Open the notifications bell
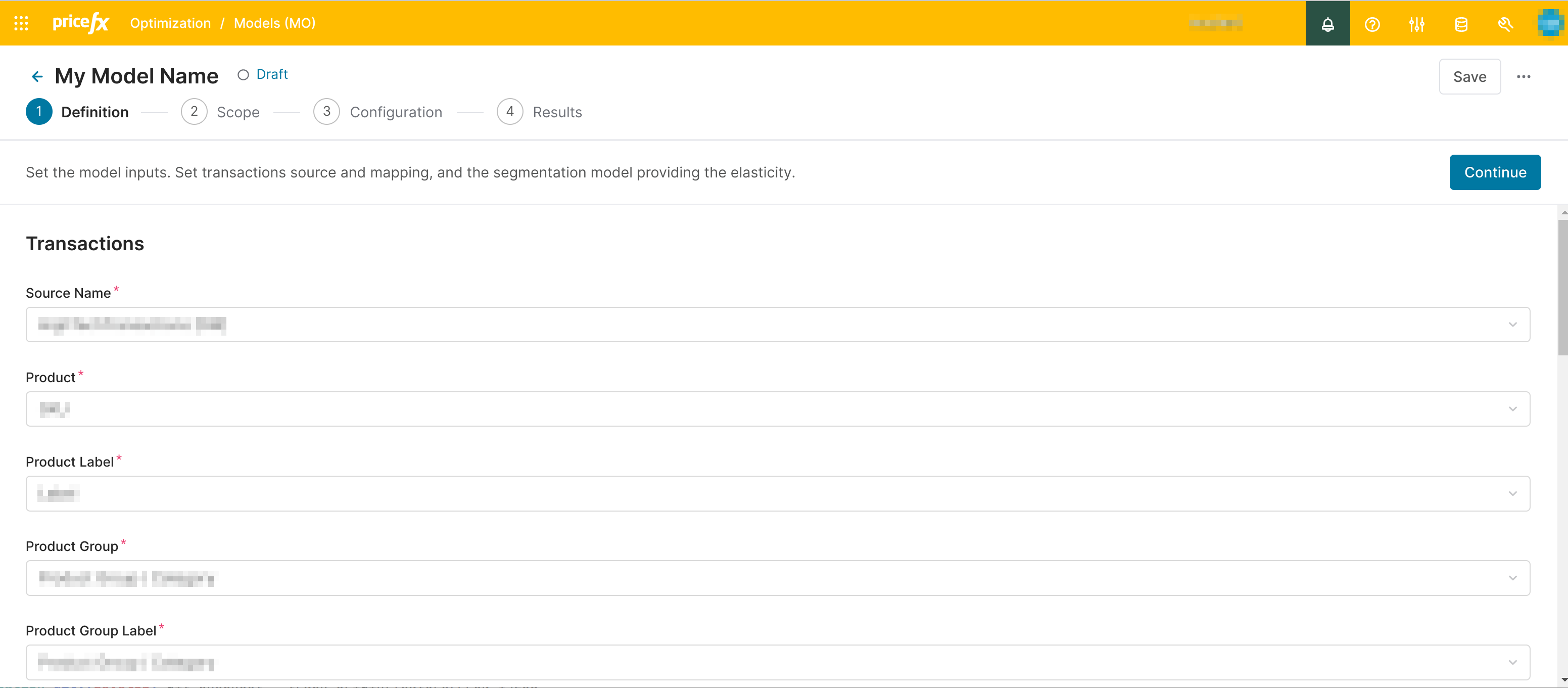1568x688 pixels. pos(1327,24)
